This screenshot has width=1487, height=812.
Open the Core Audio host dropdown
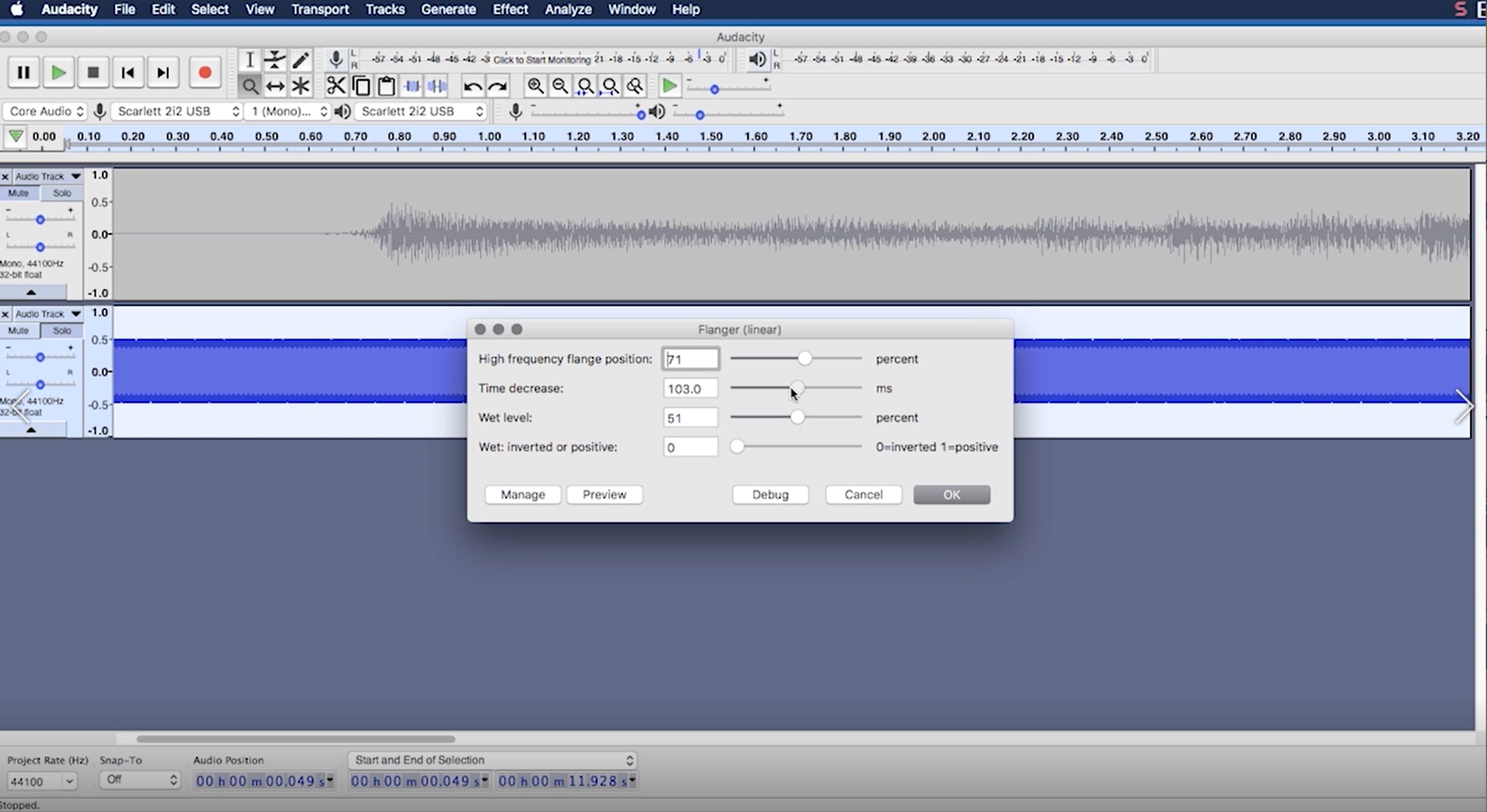45,111
